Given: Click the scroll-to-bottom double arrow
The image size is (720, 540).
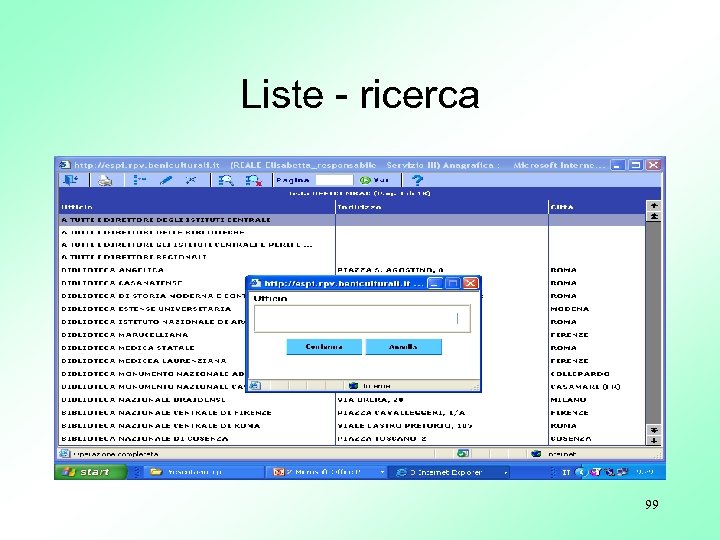Looking at the screenshot, I should [x=654, y=430].
